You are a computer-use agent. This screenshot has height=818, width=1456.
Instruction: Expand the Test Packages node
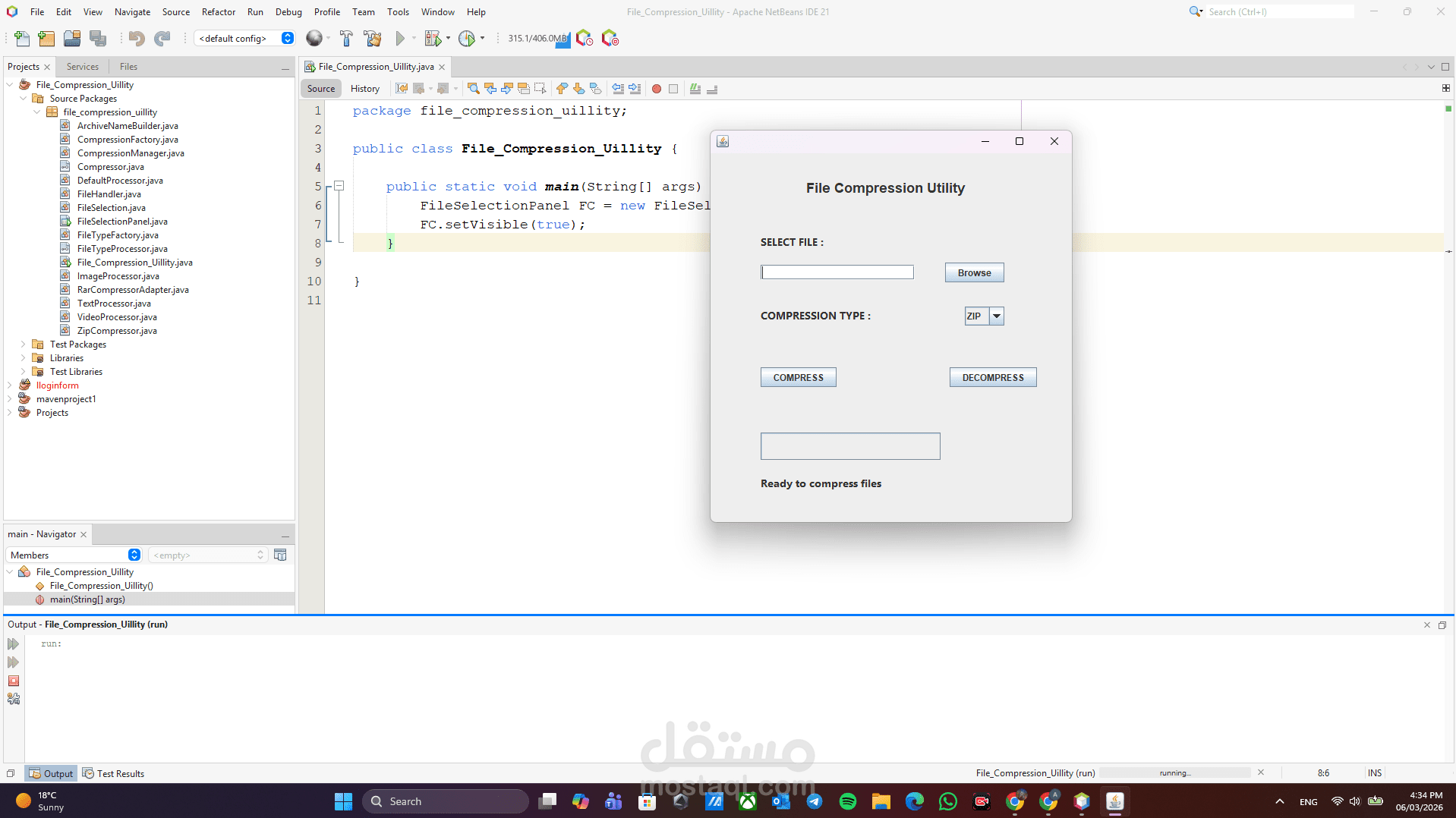(24, 345)
